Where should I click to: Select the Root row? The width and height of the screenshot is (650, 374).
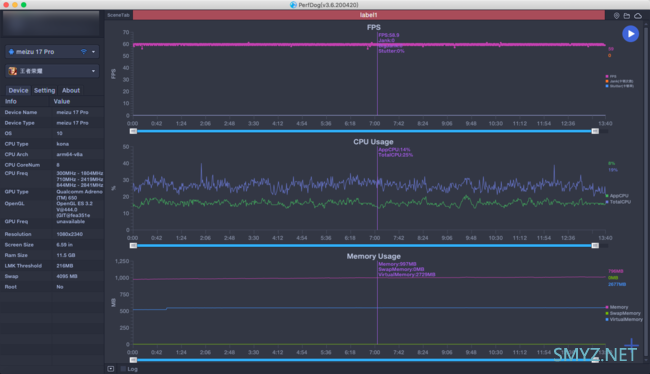point(52,287)
